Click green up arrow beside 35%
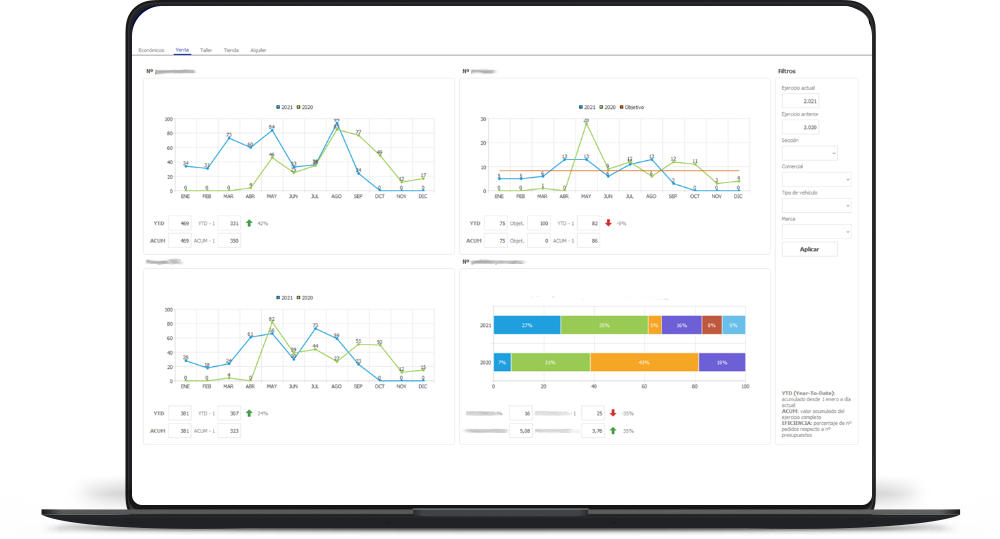1000x539 pixels. click(613, 431)
